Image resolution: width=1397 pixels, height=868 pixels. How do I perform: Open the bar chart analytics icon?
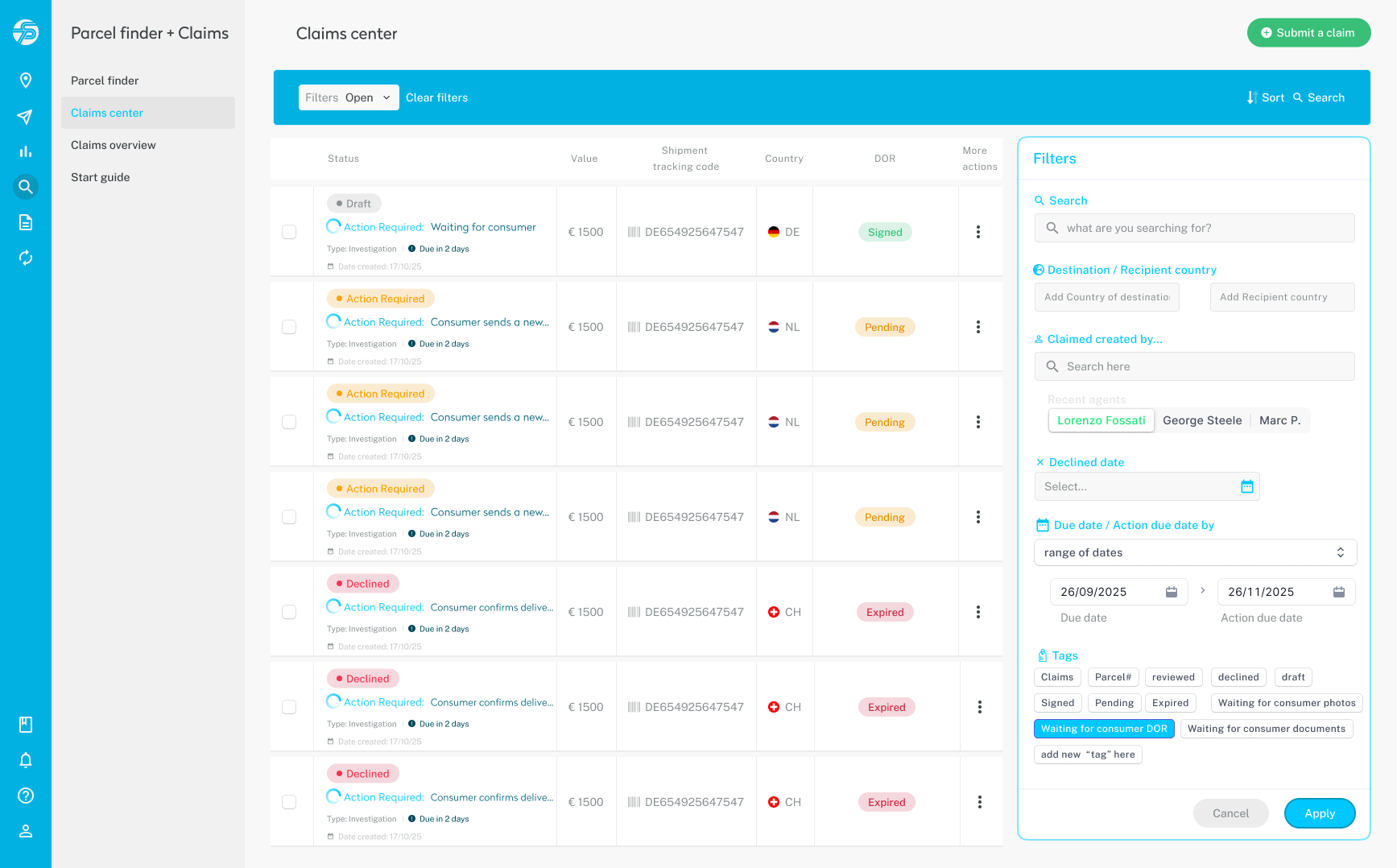[26, 151]
